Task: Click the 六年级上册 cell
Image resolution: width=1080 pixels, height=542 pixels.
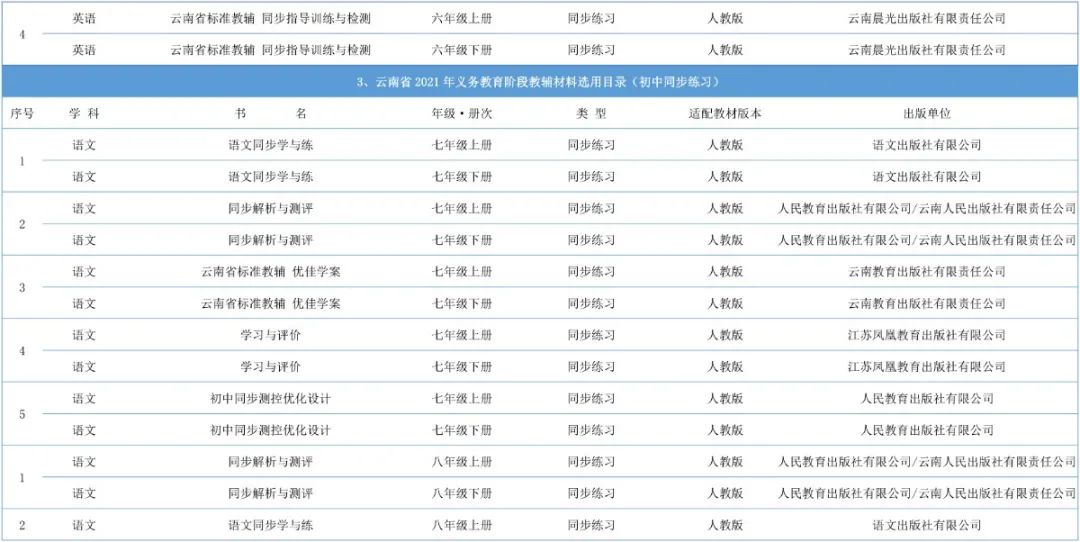Action: tap(461, 19)
